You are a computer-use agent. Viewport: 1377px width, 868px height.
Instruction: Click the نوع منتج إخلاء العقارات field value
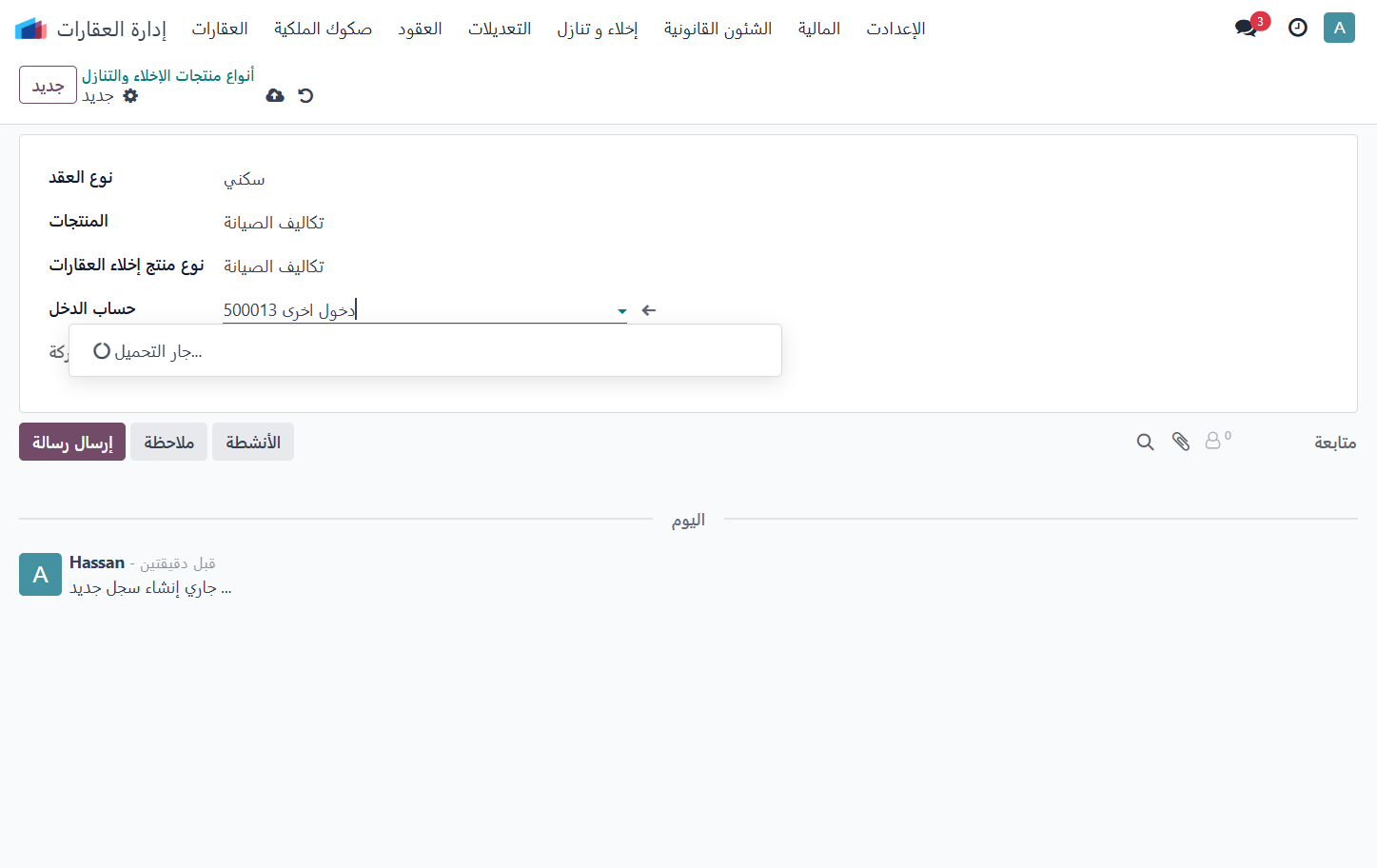tap(274, 266)
